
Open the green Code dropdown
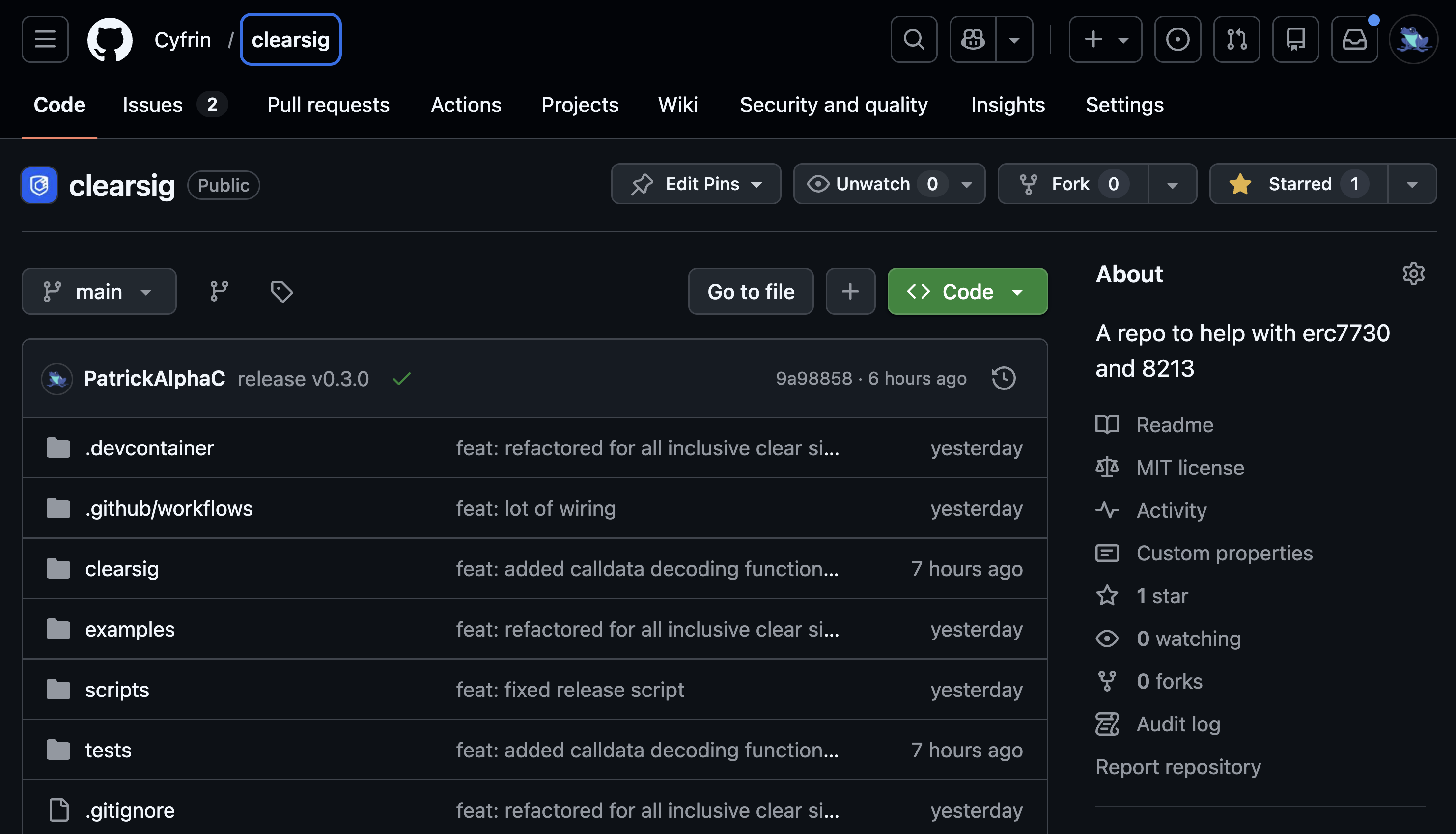pyautogui.click(x=967, y=292)
